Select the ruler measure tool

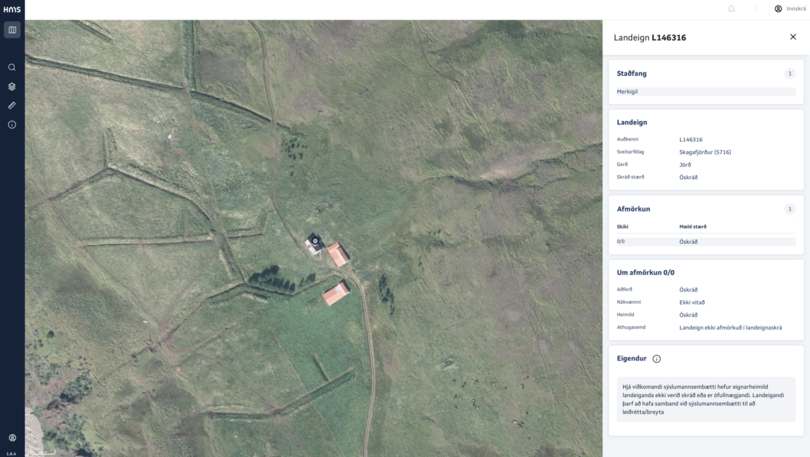pyautogui.click(x=12, y=105)
